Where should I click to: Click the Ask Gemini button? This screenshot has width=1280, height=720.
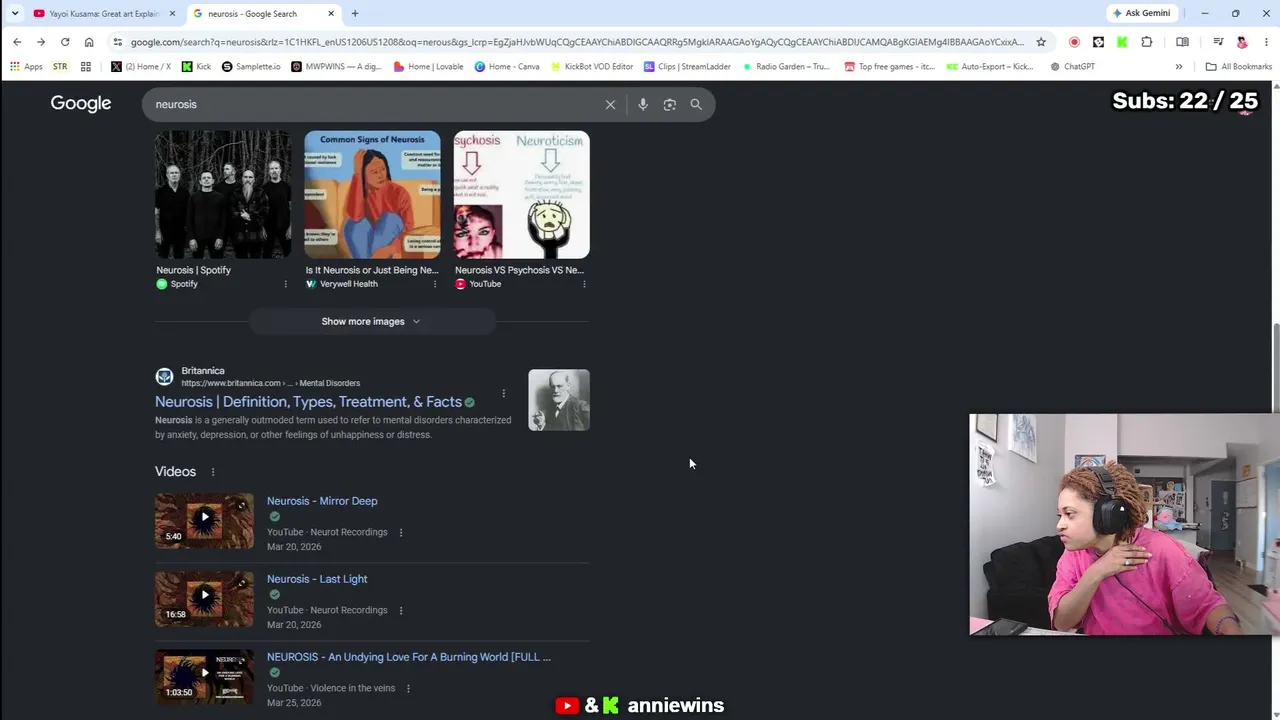pyautogui.click(x=1141, y=13)
